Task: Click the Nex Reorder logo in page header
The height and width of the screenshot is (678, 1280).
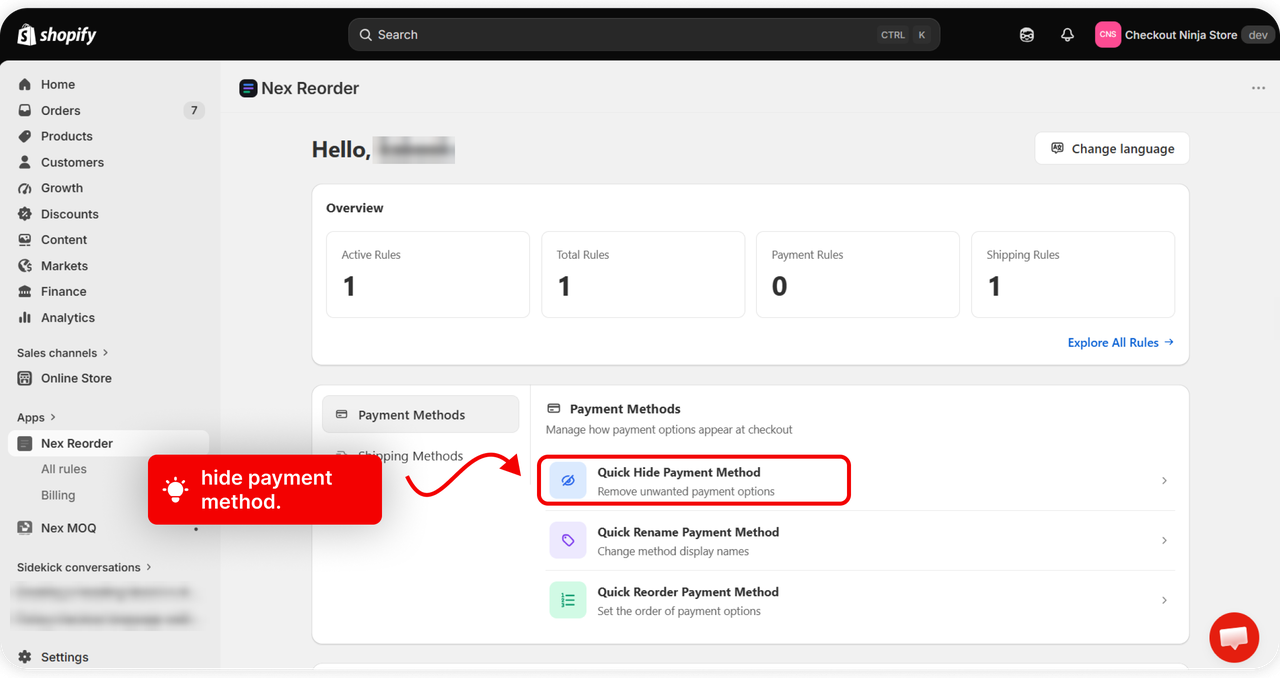Action: coord(248,89)
